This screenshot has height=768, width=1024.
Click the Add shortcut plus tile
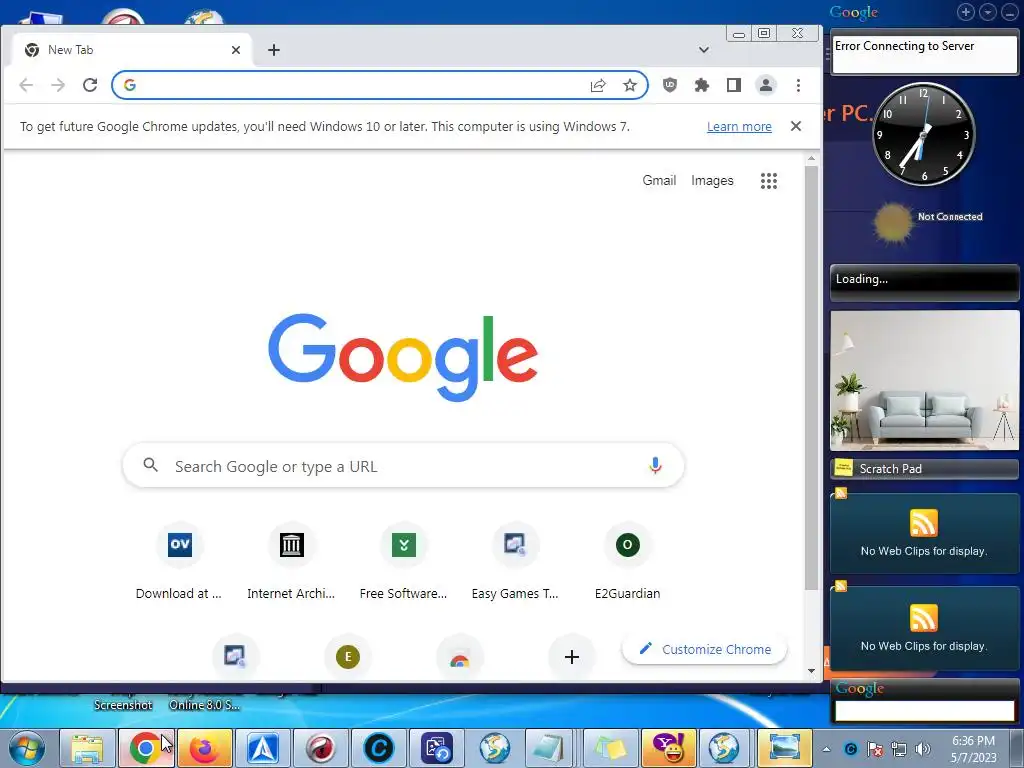pos(571,656)
